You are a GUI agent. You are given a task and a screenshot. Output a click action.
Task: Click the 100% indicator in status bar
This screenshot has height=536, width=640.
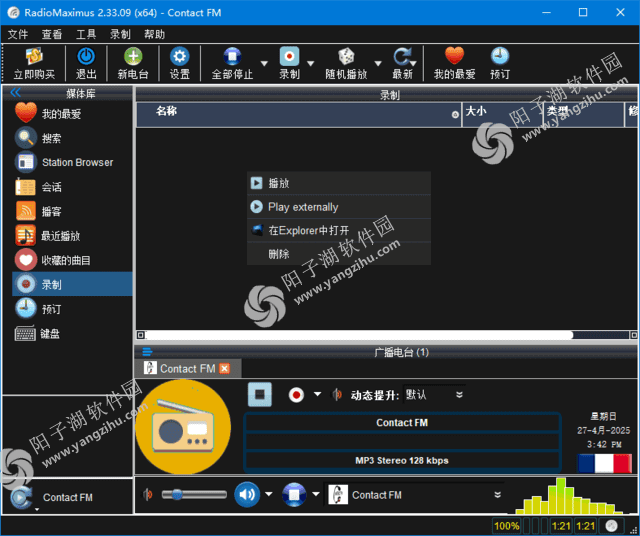(x=507, y=526)
